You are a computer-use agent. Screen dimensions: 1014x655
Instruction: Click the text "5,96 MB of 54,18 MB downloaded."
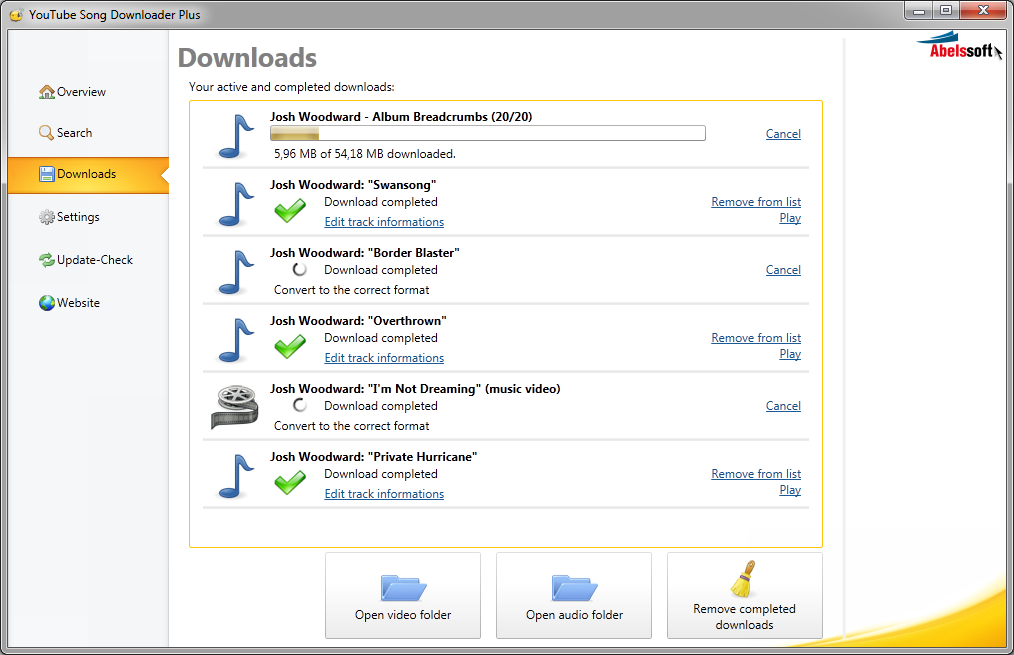coord(365,154)
